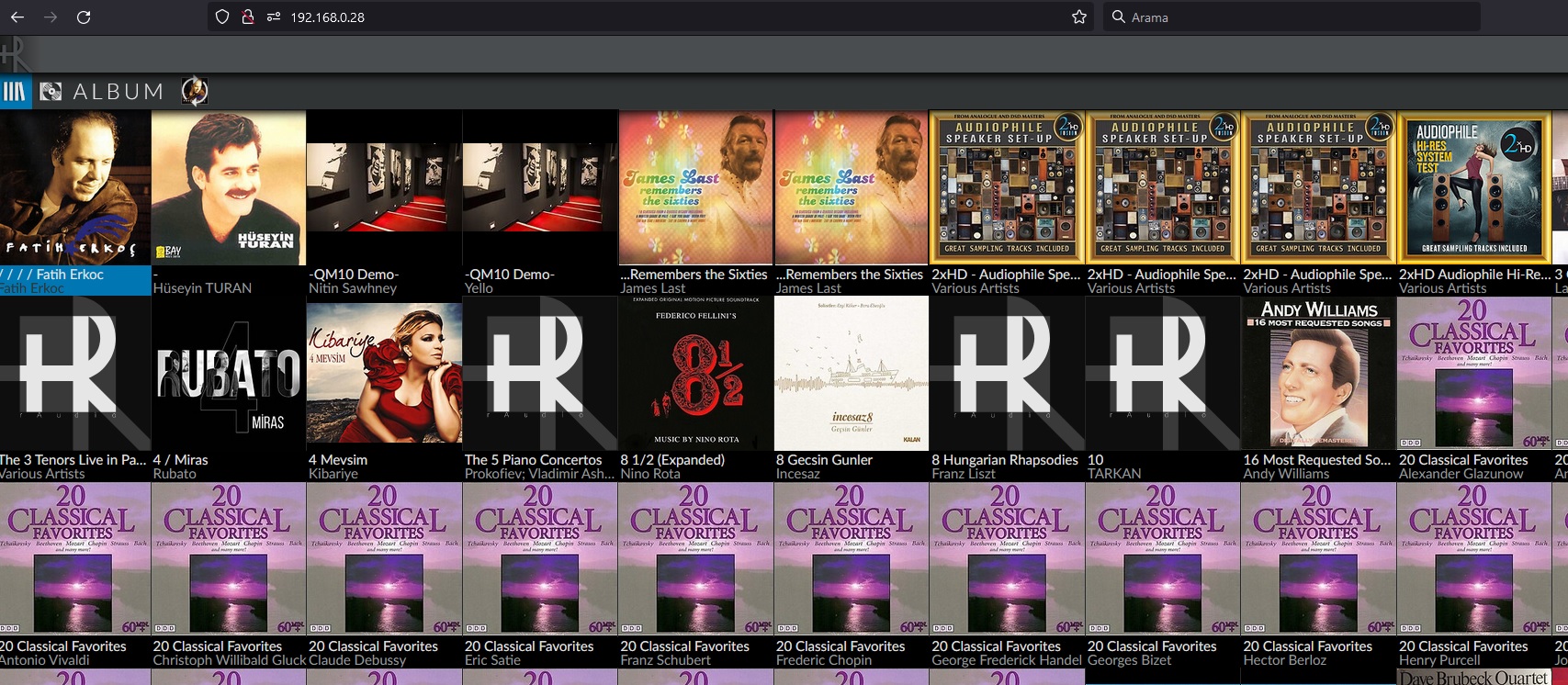
Task: Open site permissions icon in address bar
Action: (x=273, y=17)
